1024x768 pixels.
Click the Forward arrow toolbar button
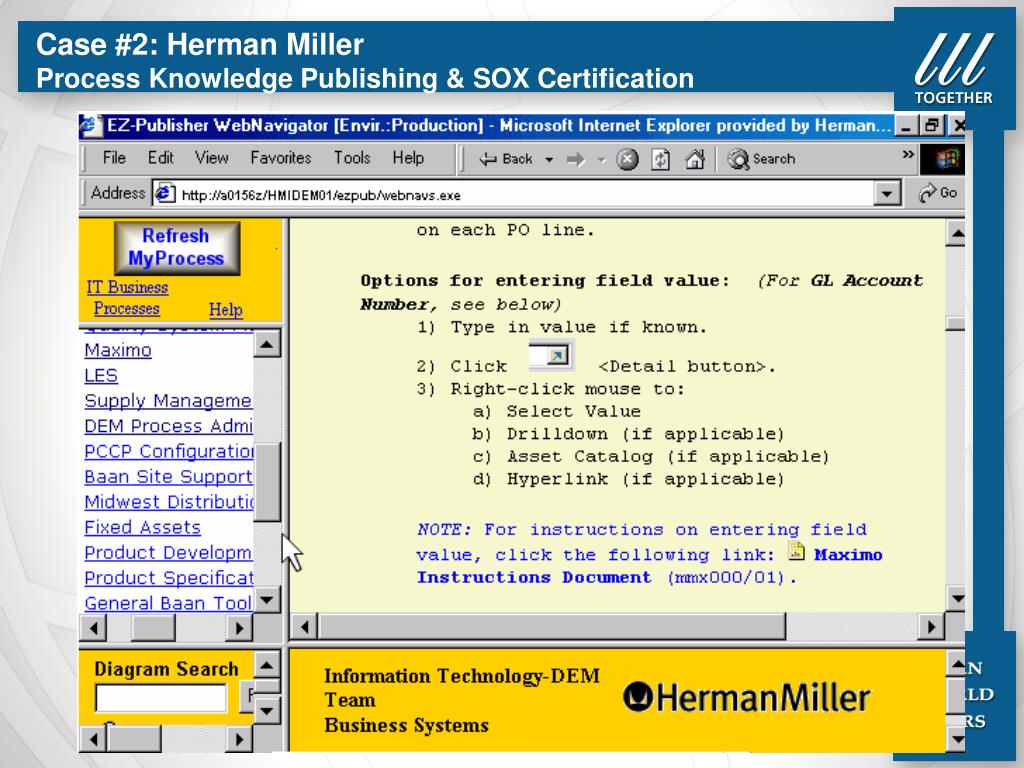[x=575, y=159]
